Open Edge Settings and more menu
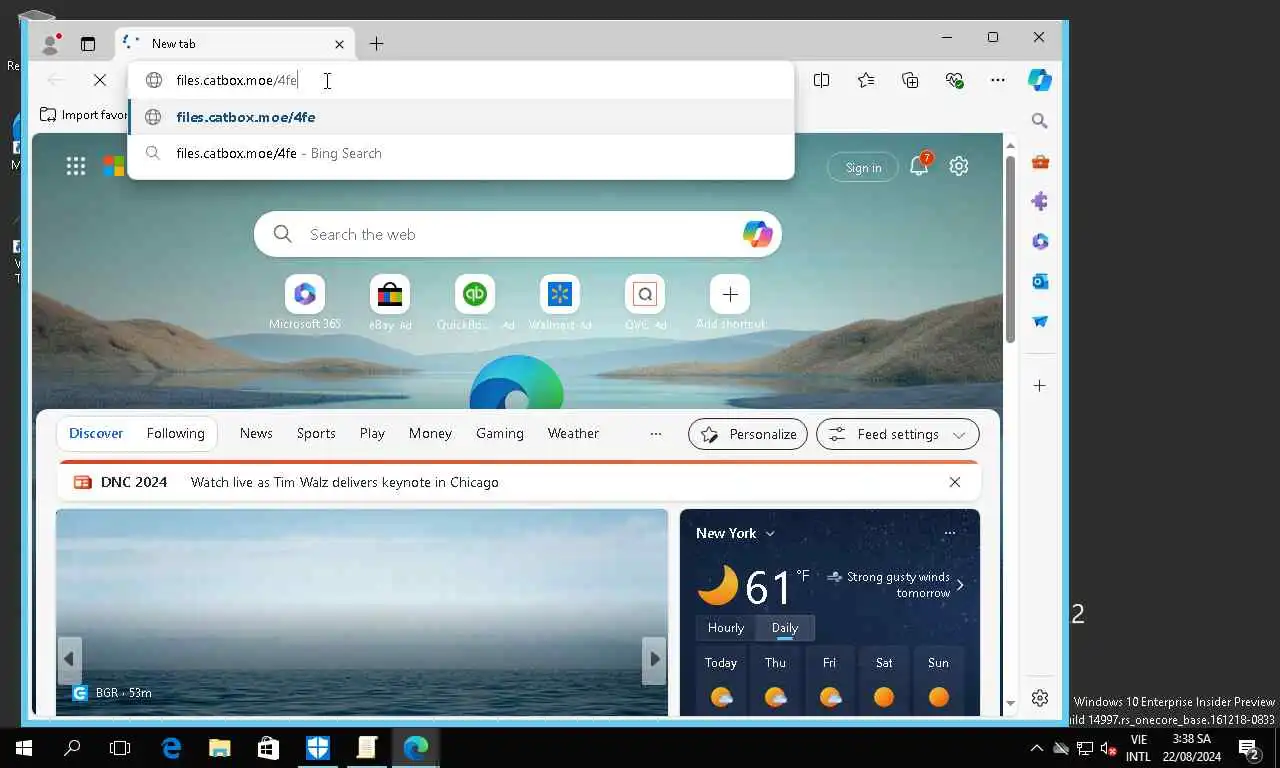The image size is (1280, 768). 997,80
